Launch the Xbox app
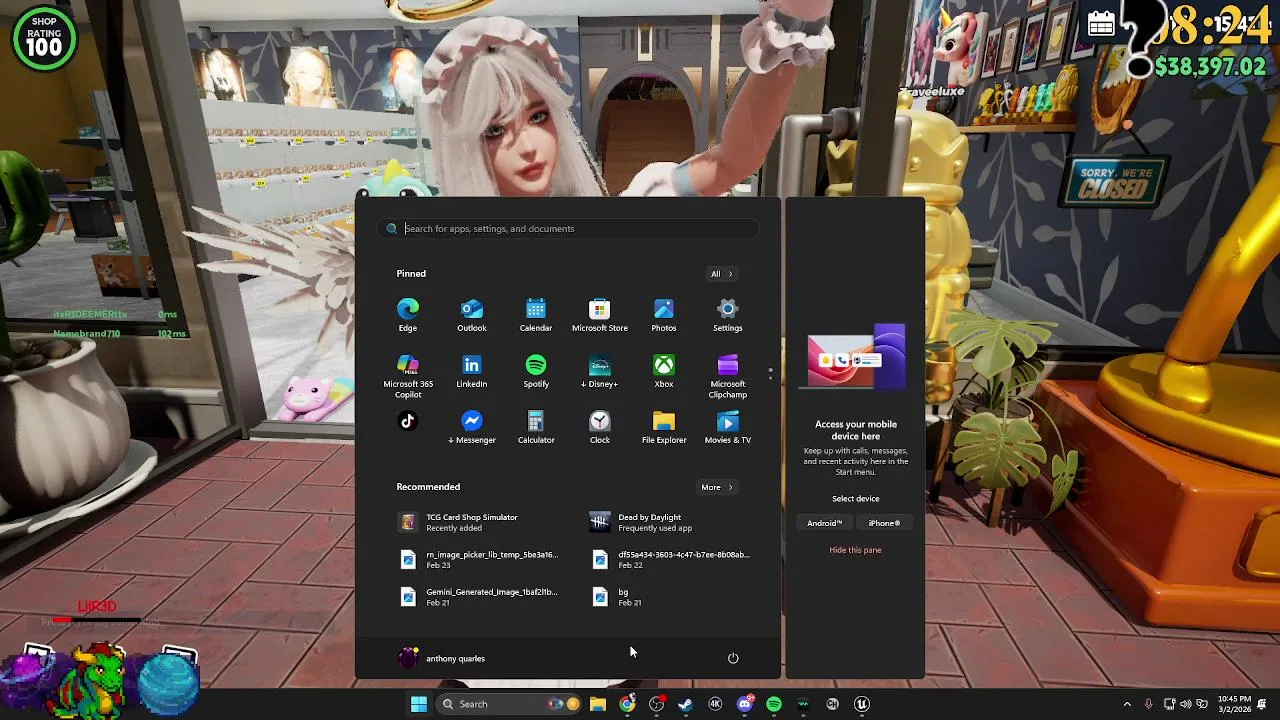This screenshot has width=1280, height=720. click(x=664, y=372)
